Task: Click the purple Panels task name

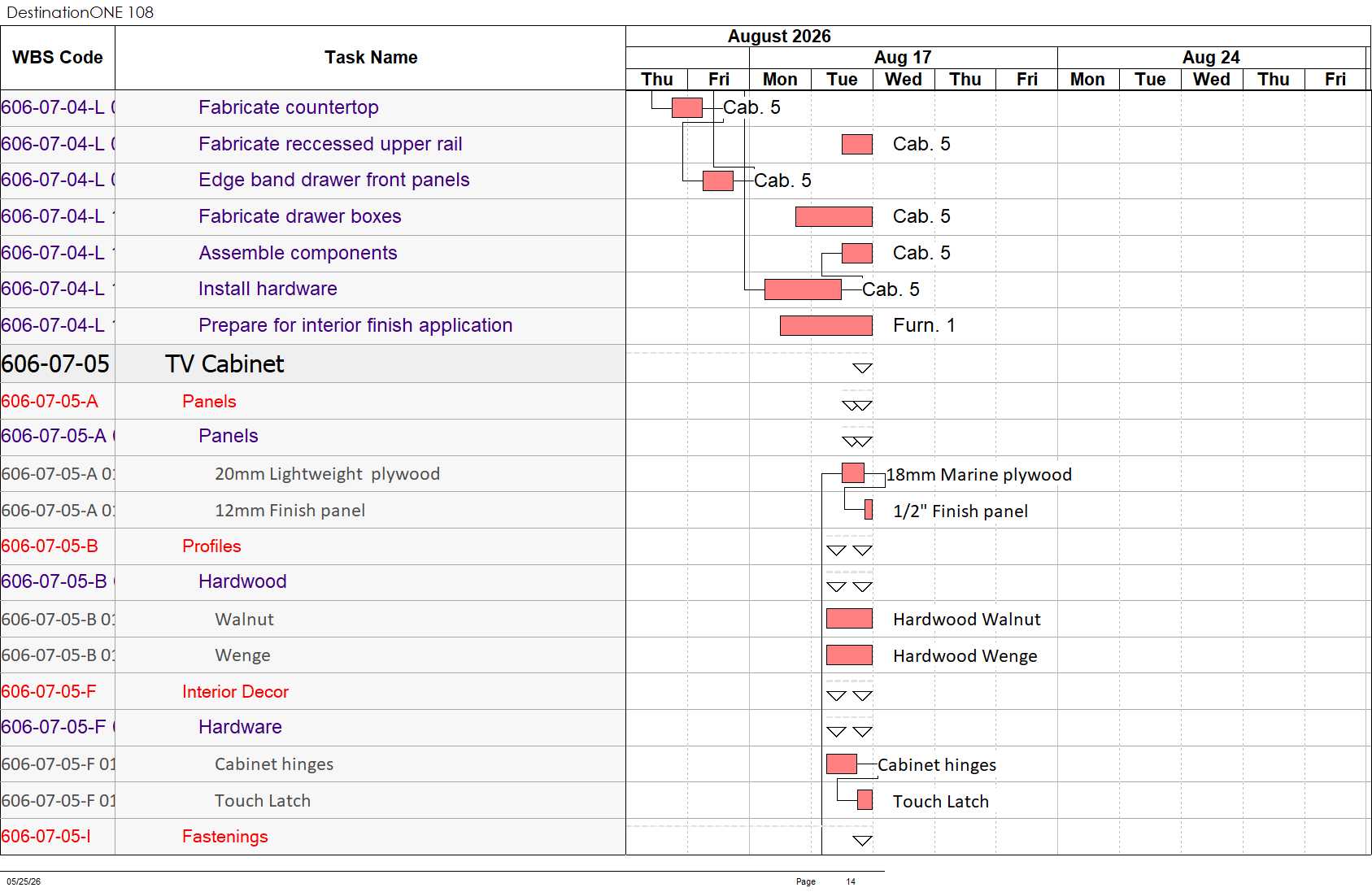Action: click(229, 436)
